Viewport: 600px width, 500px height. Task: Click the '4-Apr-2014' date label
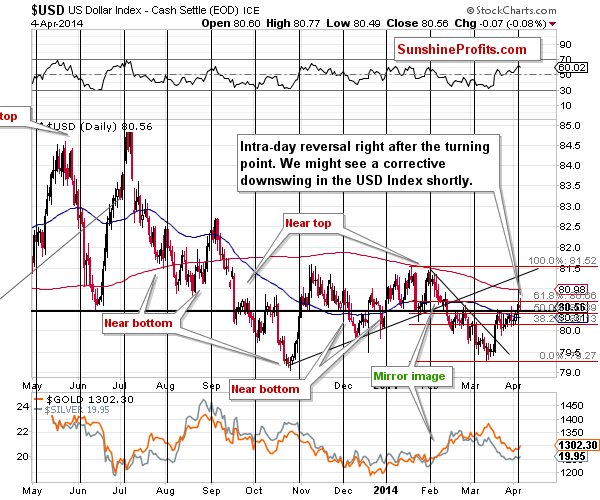pyautogui.click(x=57, y=23)
